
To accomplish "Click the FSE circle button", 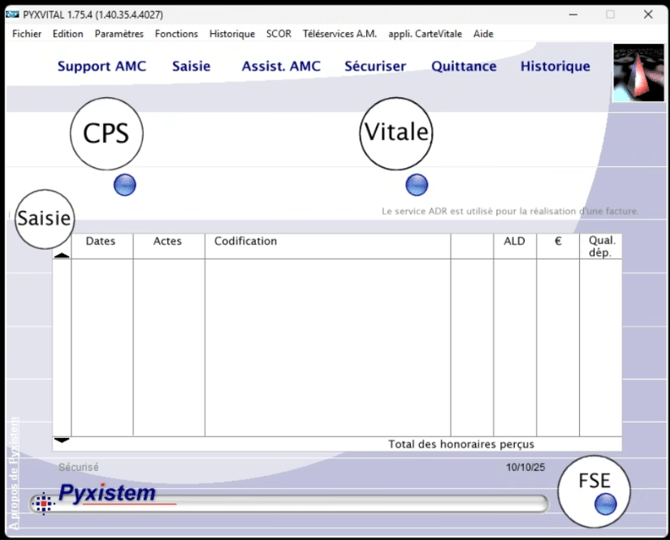I will click(594, 482).
